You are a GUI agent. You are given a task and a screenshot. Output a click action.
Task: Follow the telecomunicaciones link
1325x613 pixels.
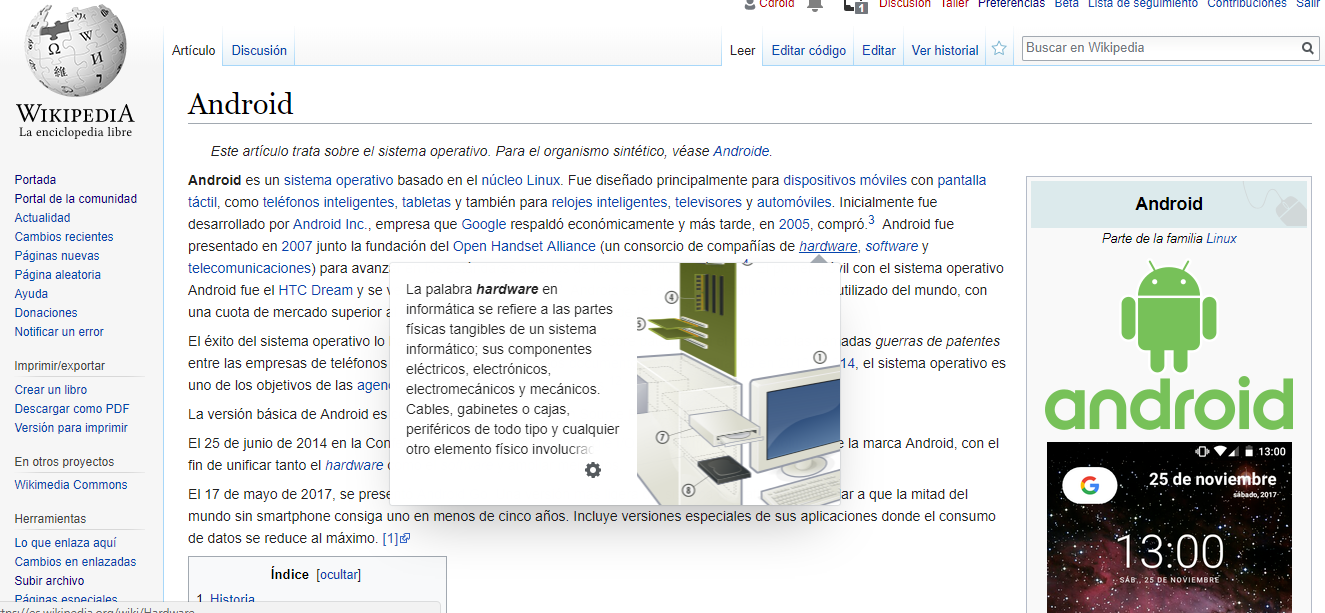pos(250,268)
